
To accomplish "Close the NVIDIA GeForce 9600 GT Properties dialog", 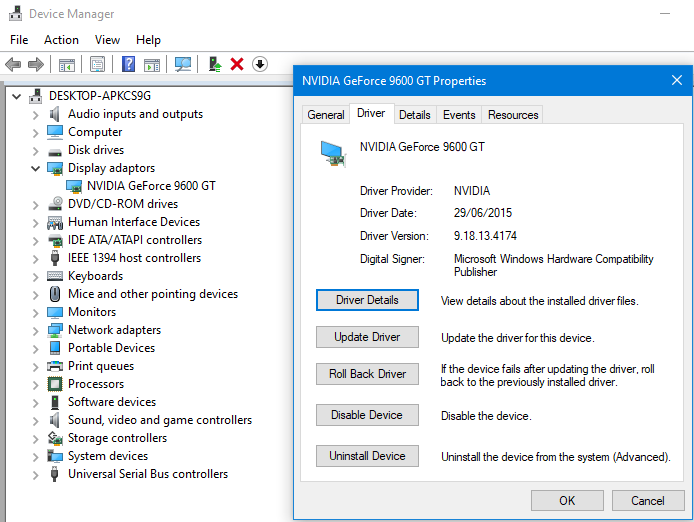I will [x=677, y=80].
